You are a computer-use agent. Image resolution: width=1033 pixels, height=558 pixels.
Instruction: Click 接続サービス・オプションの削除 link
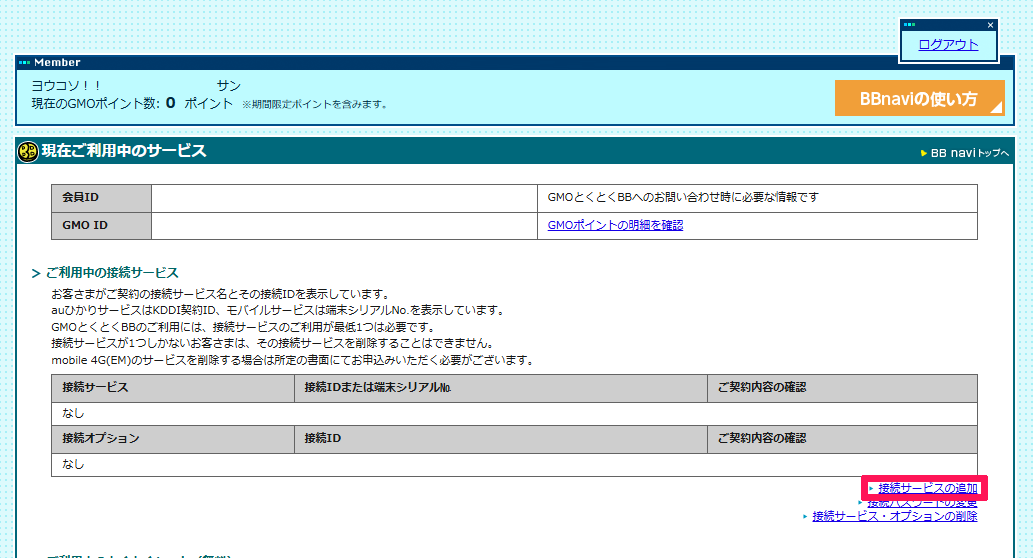[895, 516]
